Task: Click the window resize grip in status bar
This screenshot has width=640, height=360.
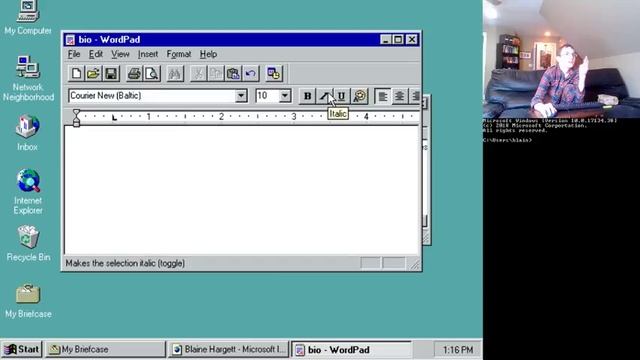Action: click(415, 264)
